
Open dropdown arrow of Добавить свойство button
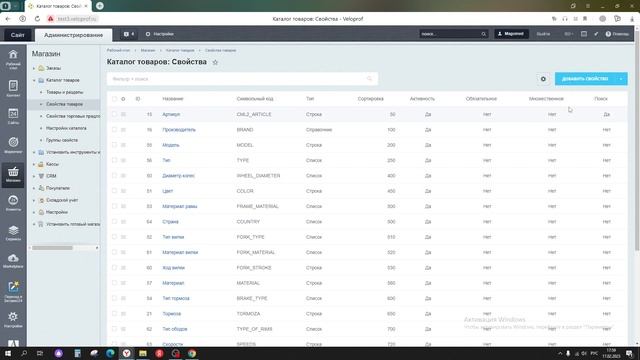coord(621,79)
